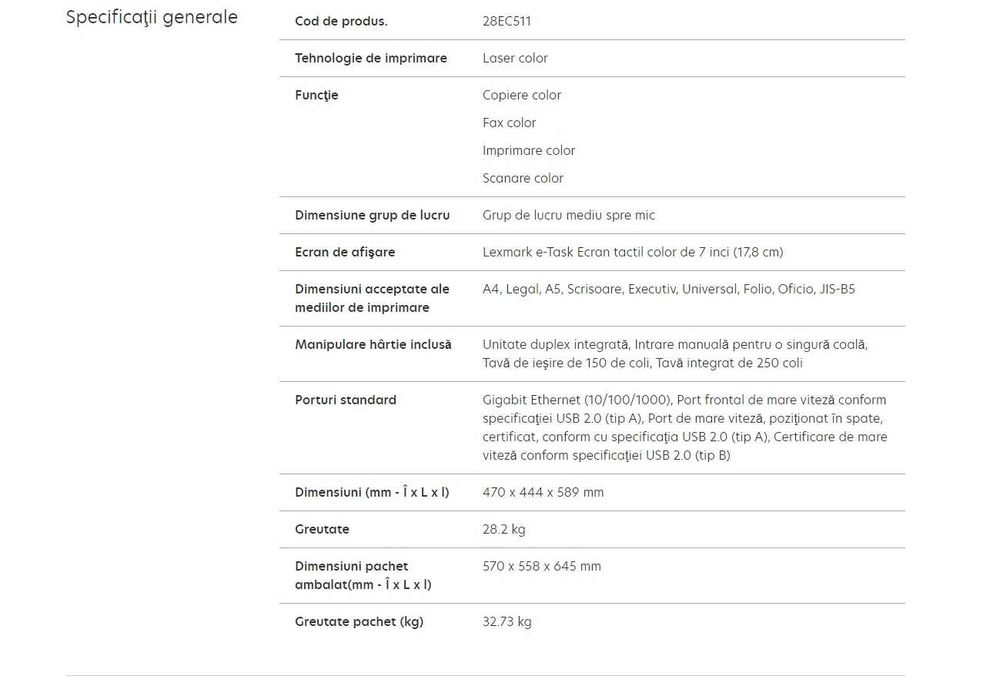Click the "Porturi standard" label
Screen dimensions: 1000x680
(346, 400)
